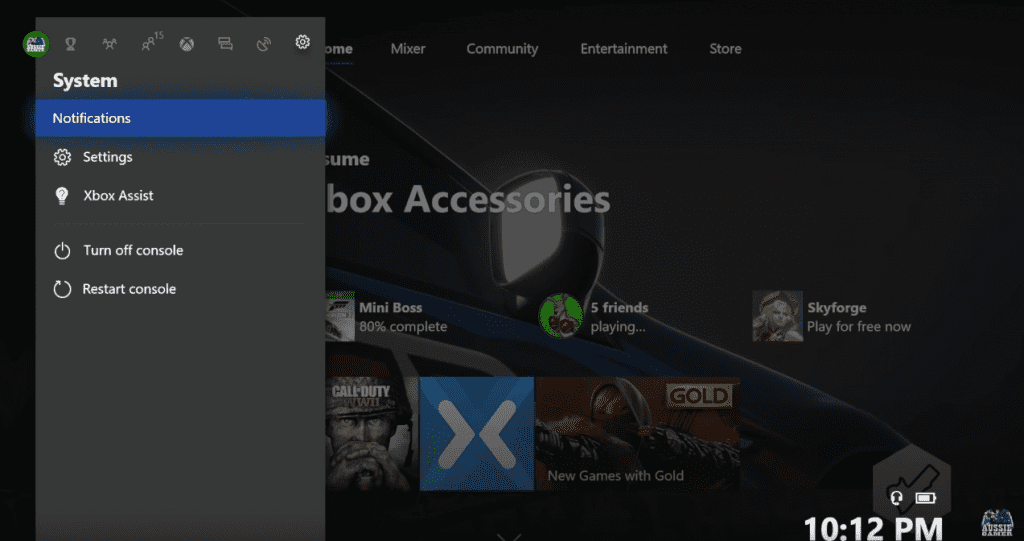The image size is (1024, 541).
Task: Open the Broadcast and capture tab
Action: tap(264, 44)
